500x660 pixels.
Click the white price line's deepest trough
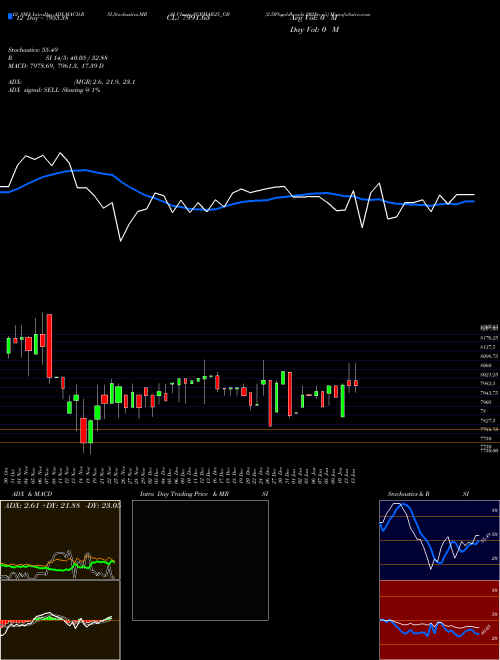(121, 241)
